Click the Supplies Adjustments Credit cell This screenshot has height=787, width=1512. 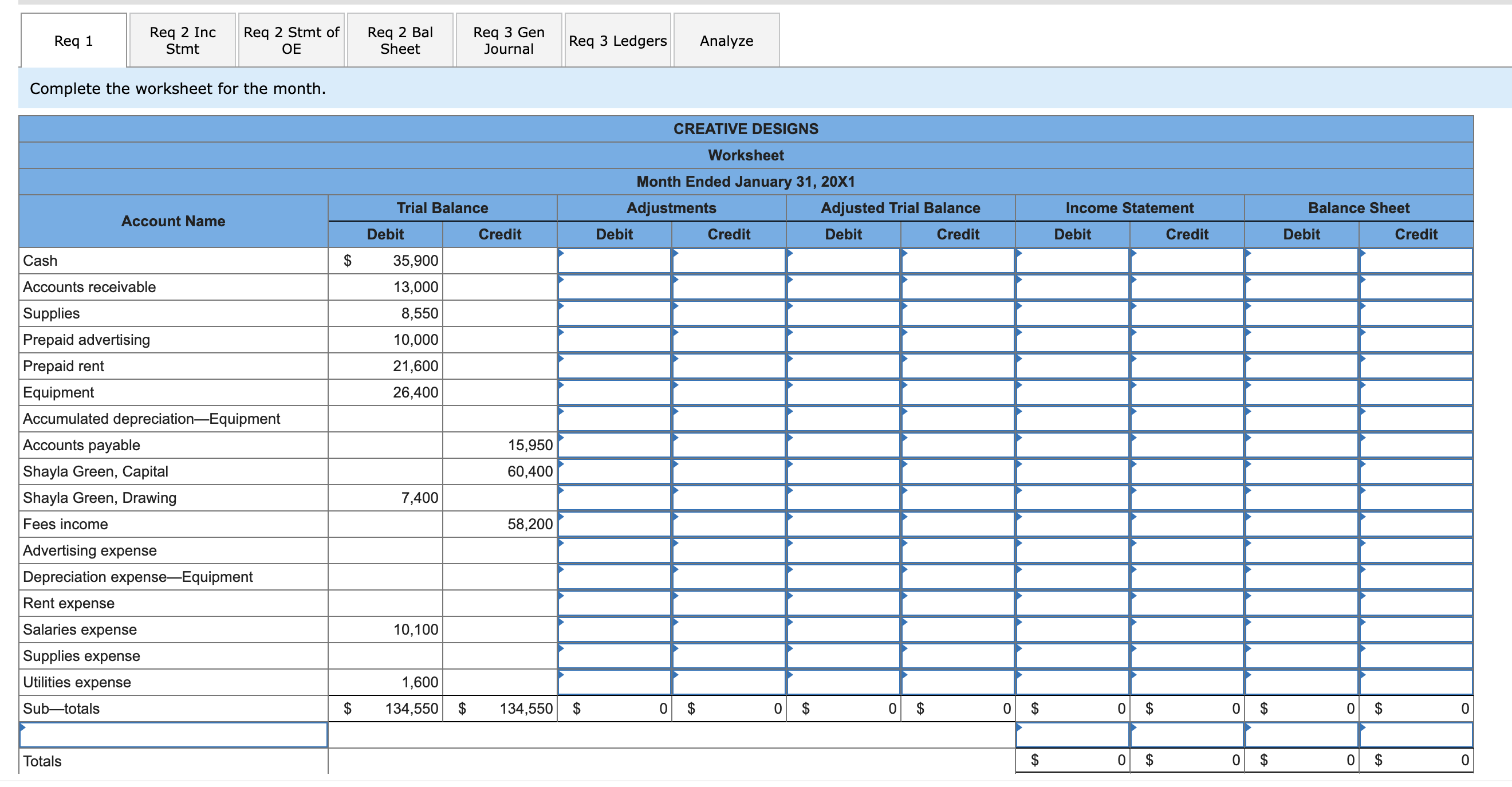728,313
